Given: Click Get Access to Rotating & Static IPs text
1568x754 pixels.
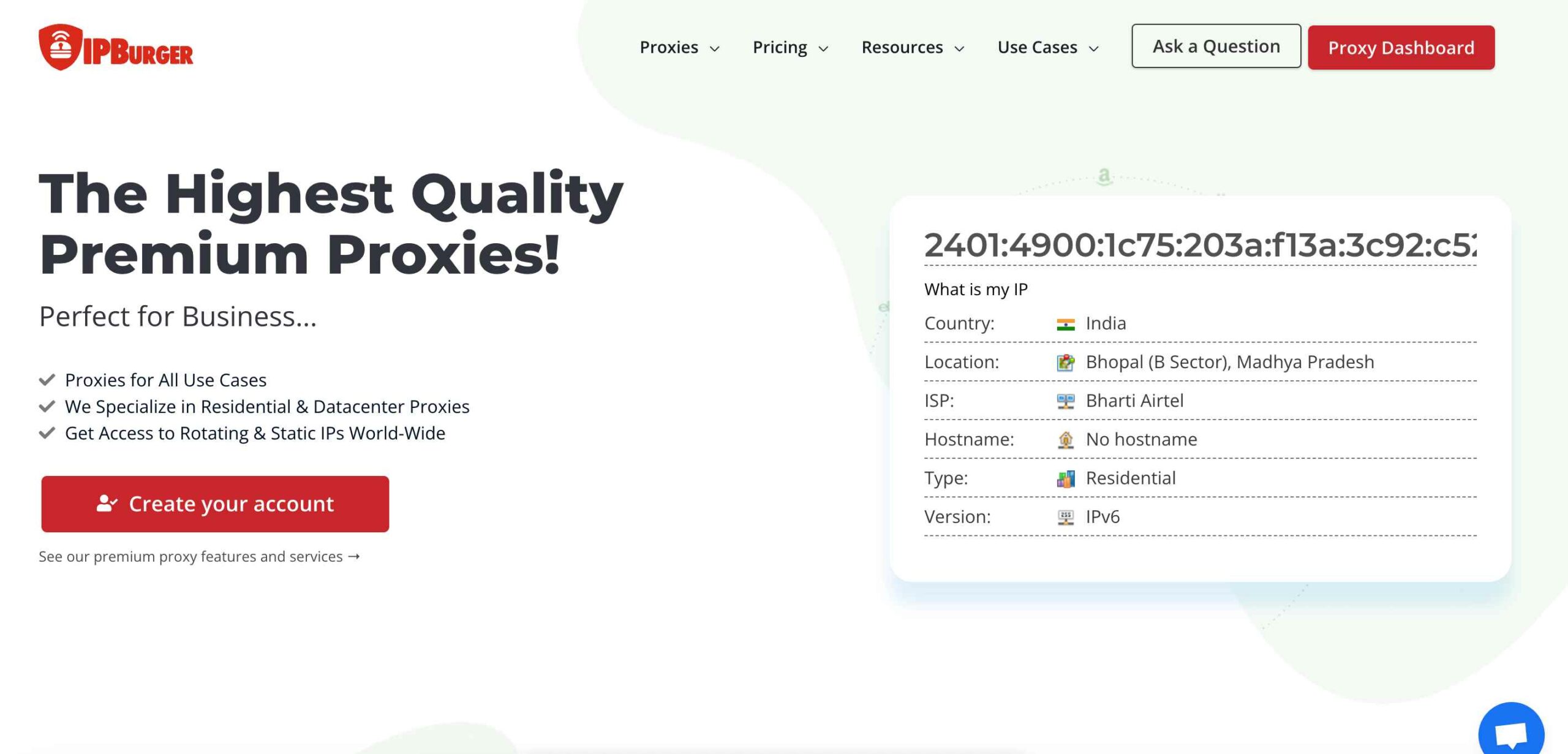Looking at the screenshot, I should point(255,433).
